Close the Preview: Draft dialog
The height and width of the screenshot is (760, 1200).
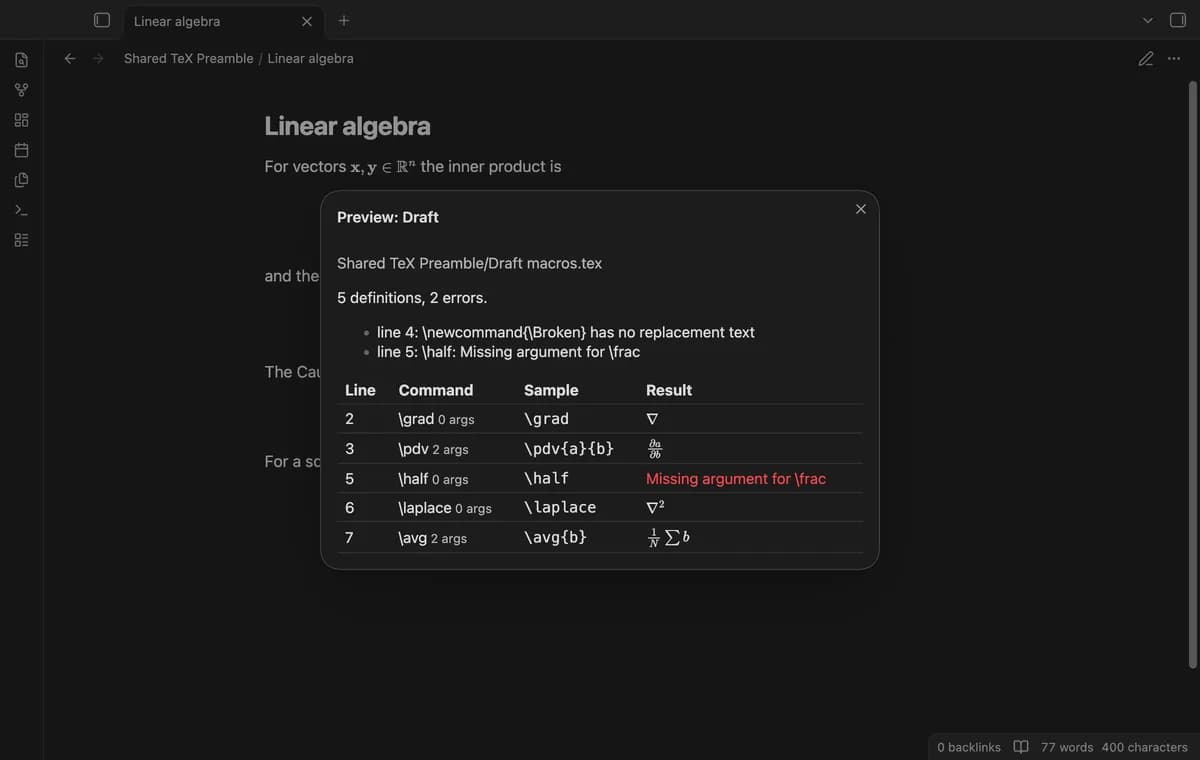861,209
